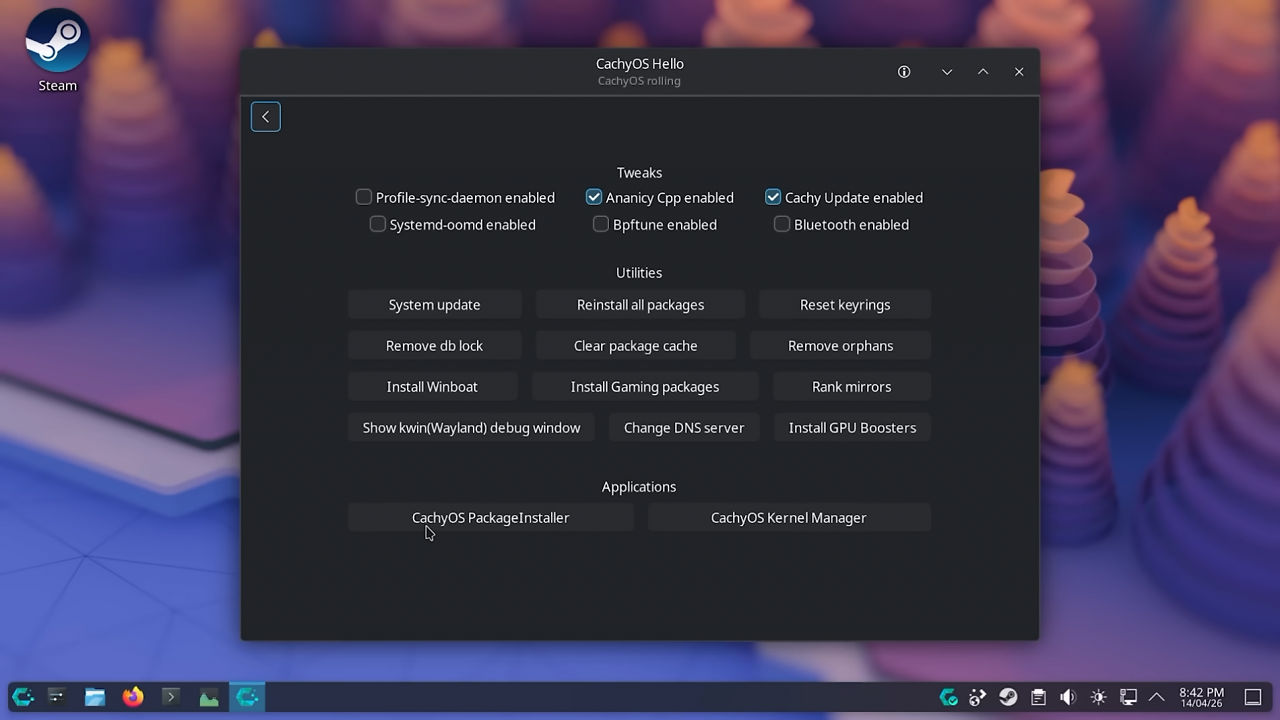Open System Settings from the taskbar
Screen dimensions: 1280x720
(56, 697)
